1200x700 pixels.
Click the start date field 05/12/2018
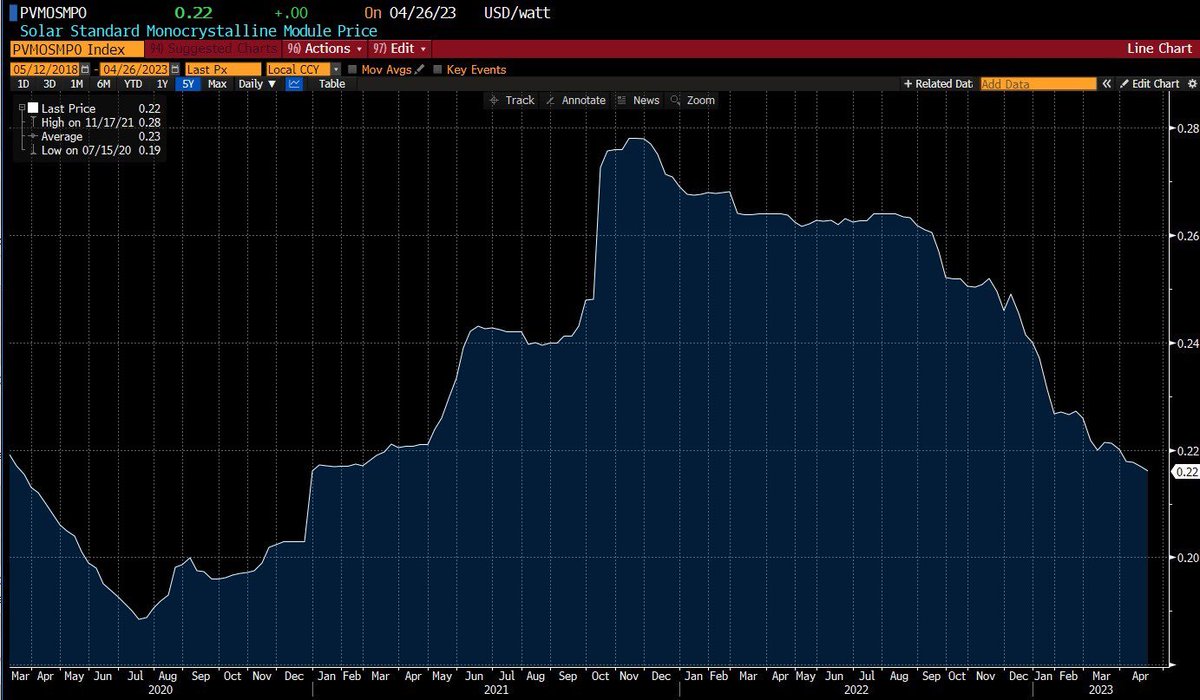44,70
